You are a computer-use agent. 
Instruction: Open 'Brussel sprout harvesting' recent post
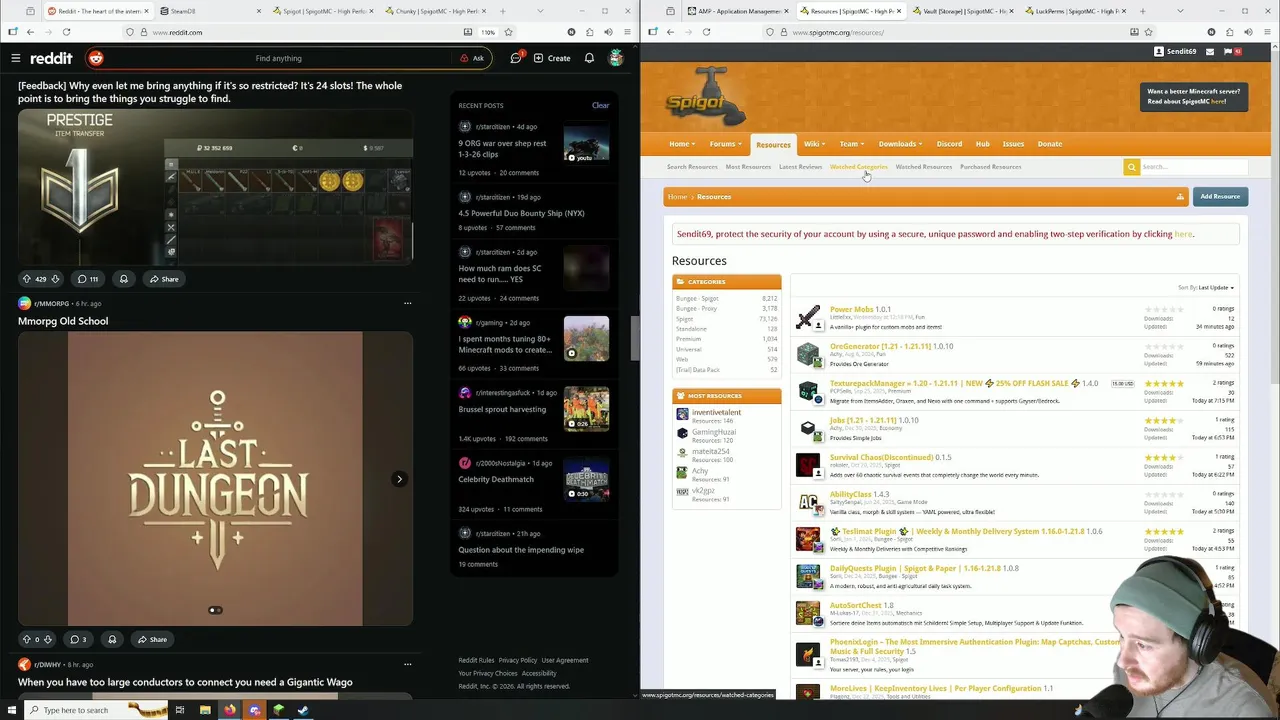[x=502, y=409]
